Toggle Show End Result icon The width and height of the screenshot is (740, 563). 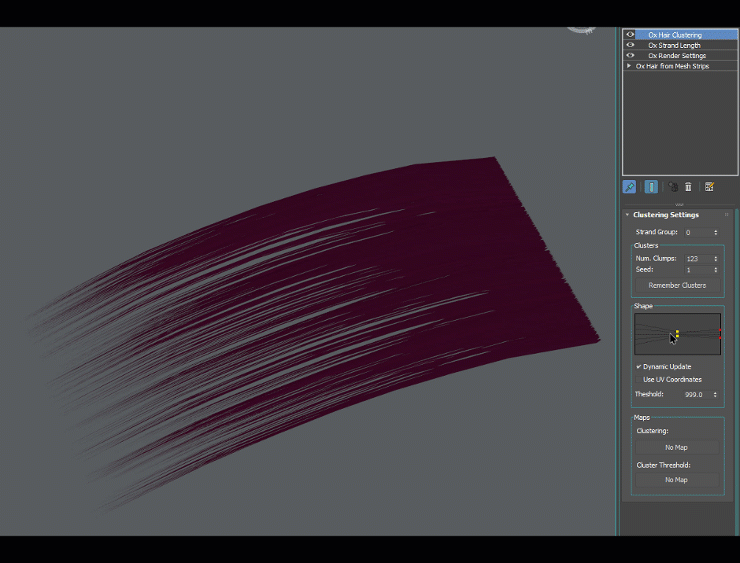(x=651, y=187)
